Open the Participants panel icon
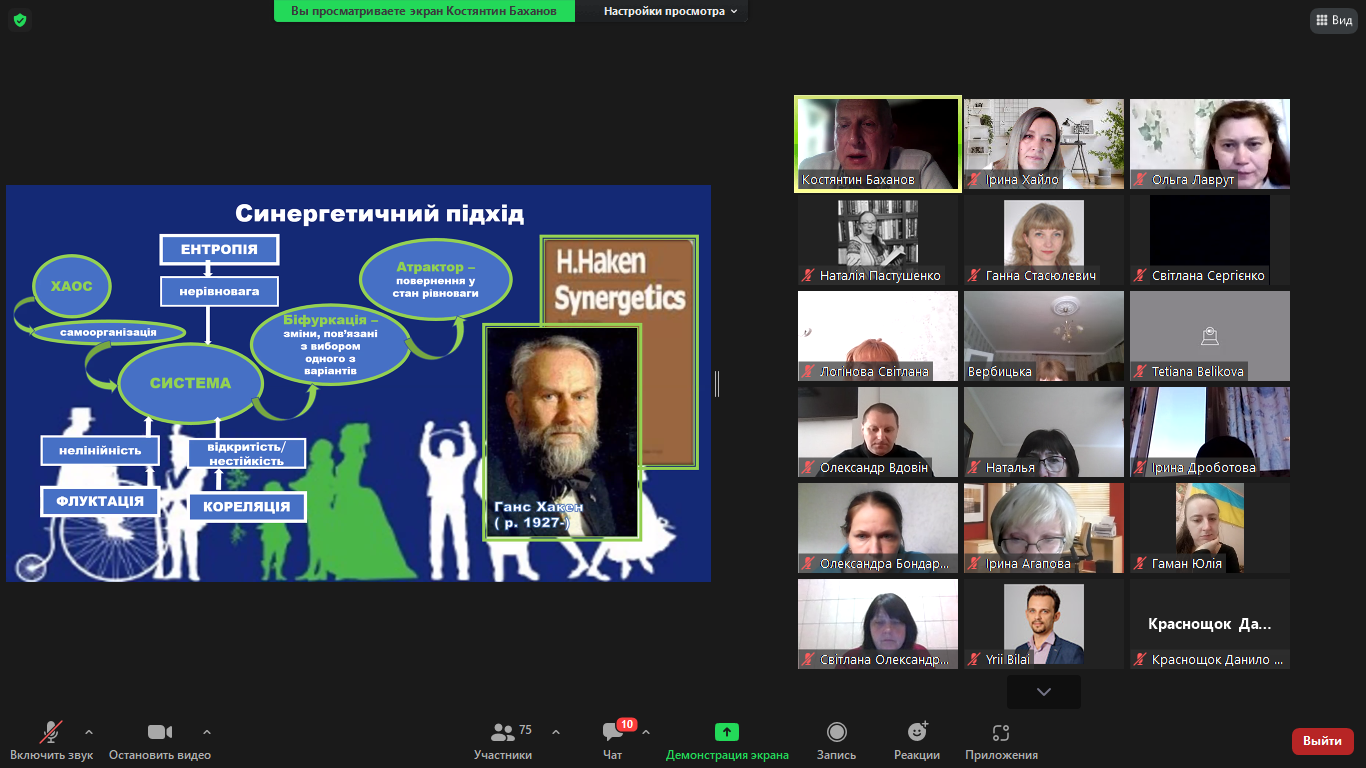Viewport: 1366px width, 768px height. [503, 732]
